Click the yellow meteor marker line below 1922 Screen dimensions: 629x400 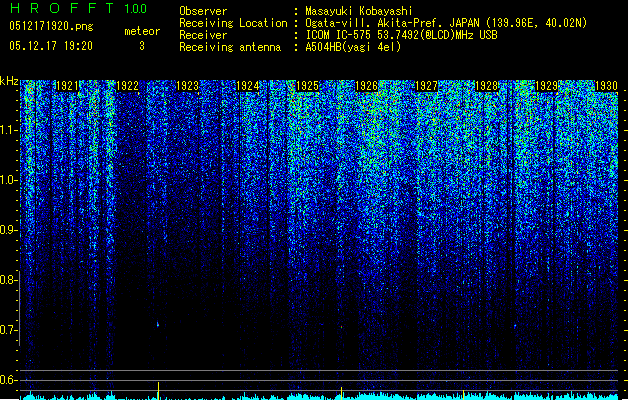point(158,391)
